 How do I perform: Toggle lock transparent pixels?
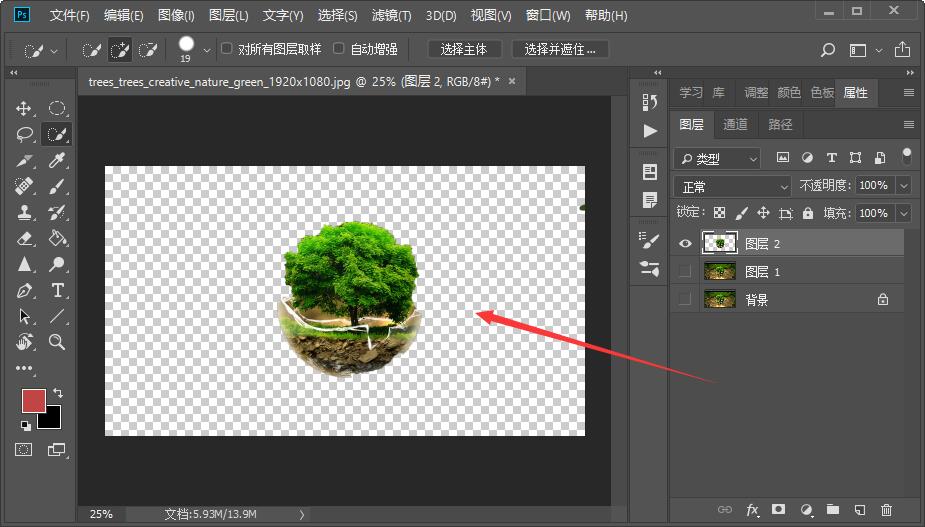click(x=719, y=213)
